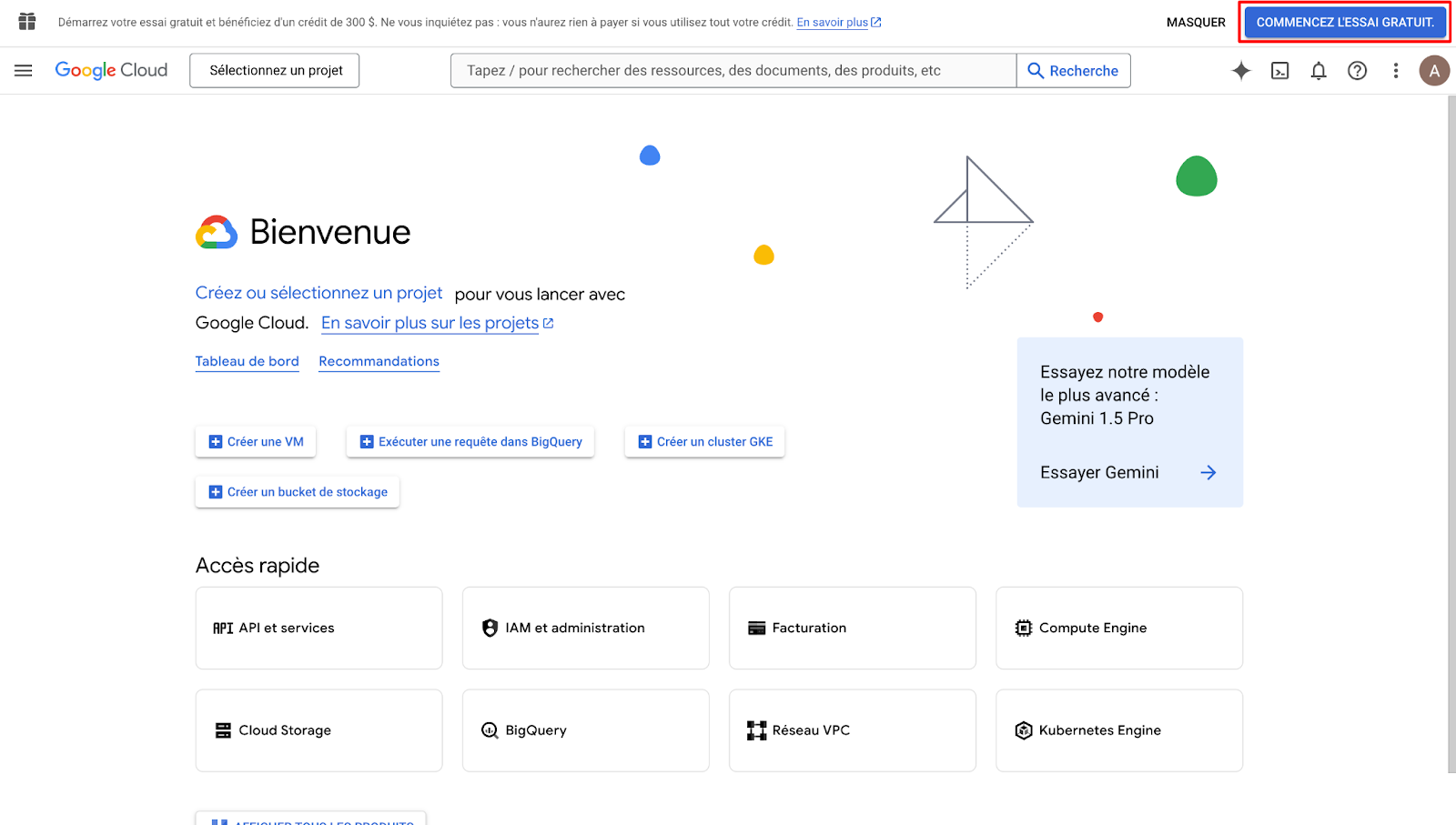Screen dimensions: 1456x825
Task: Click the gift icon in the banner
Action: 27,22
